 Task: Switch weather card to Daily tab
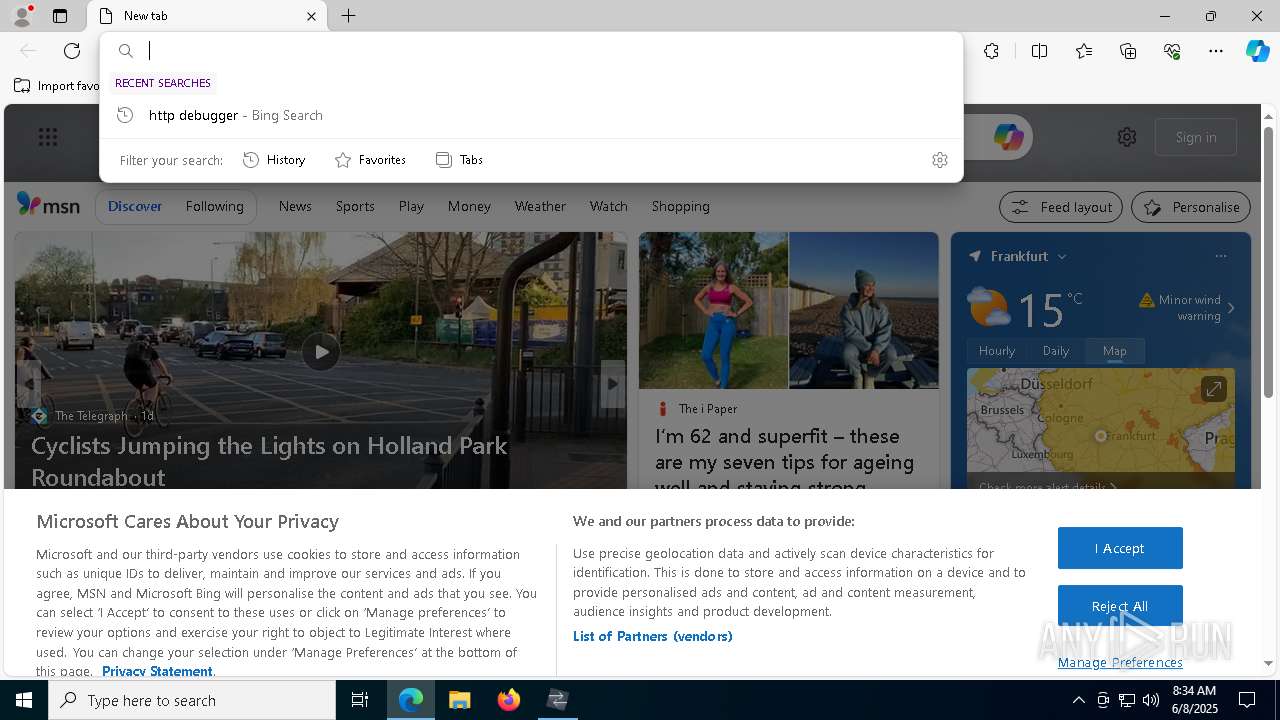click(1056, 351)
